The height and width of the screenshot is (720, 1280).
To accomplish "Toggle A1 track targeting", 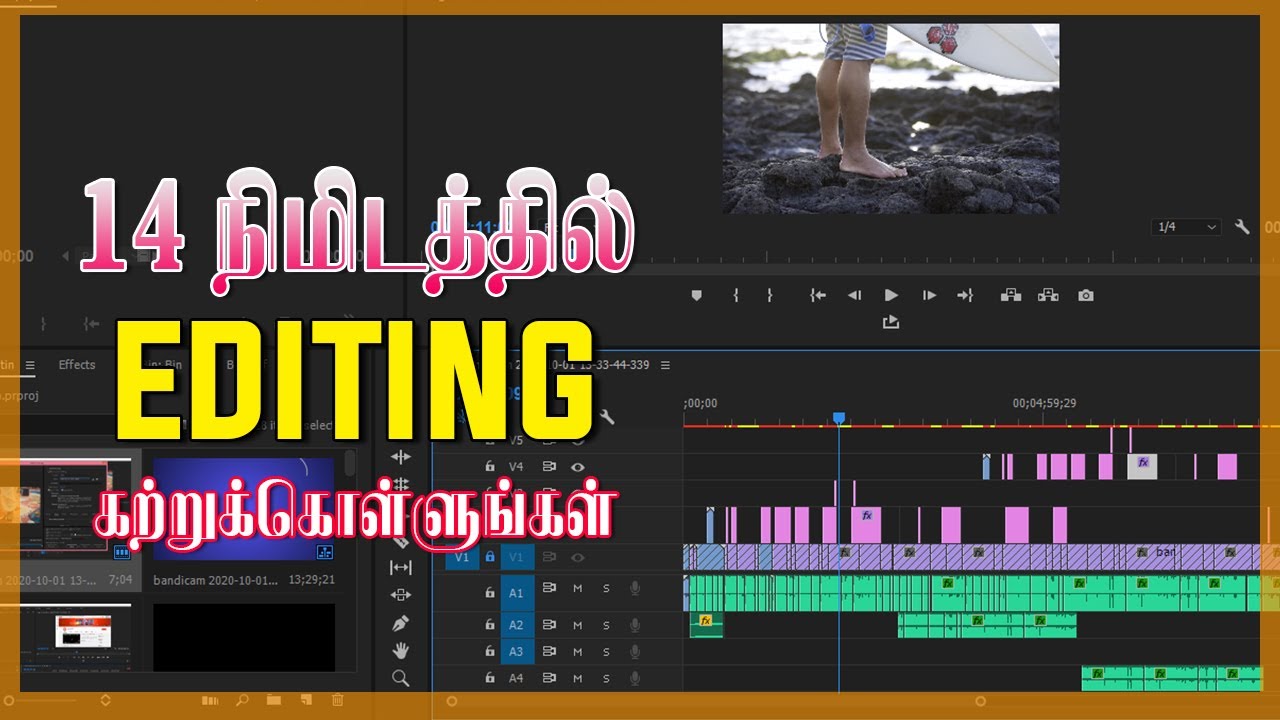I will coord(517,593).
